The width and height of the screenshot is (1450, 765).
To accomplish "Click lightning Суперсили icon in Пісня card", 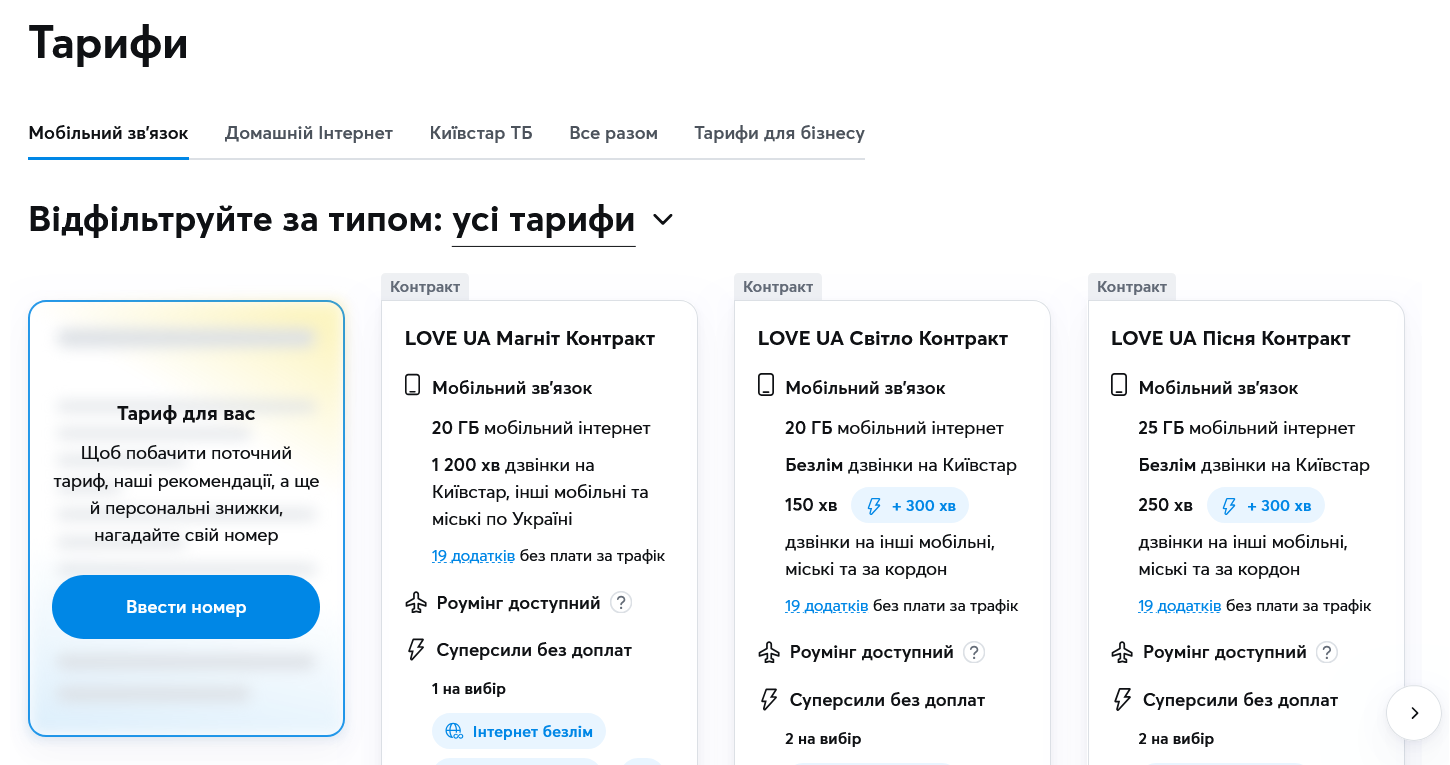I will pos(1122,700).
